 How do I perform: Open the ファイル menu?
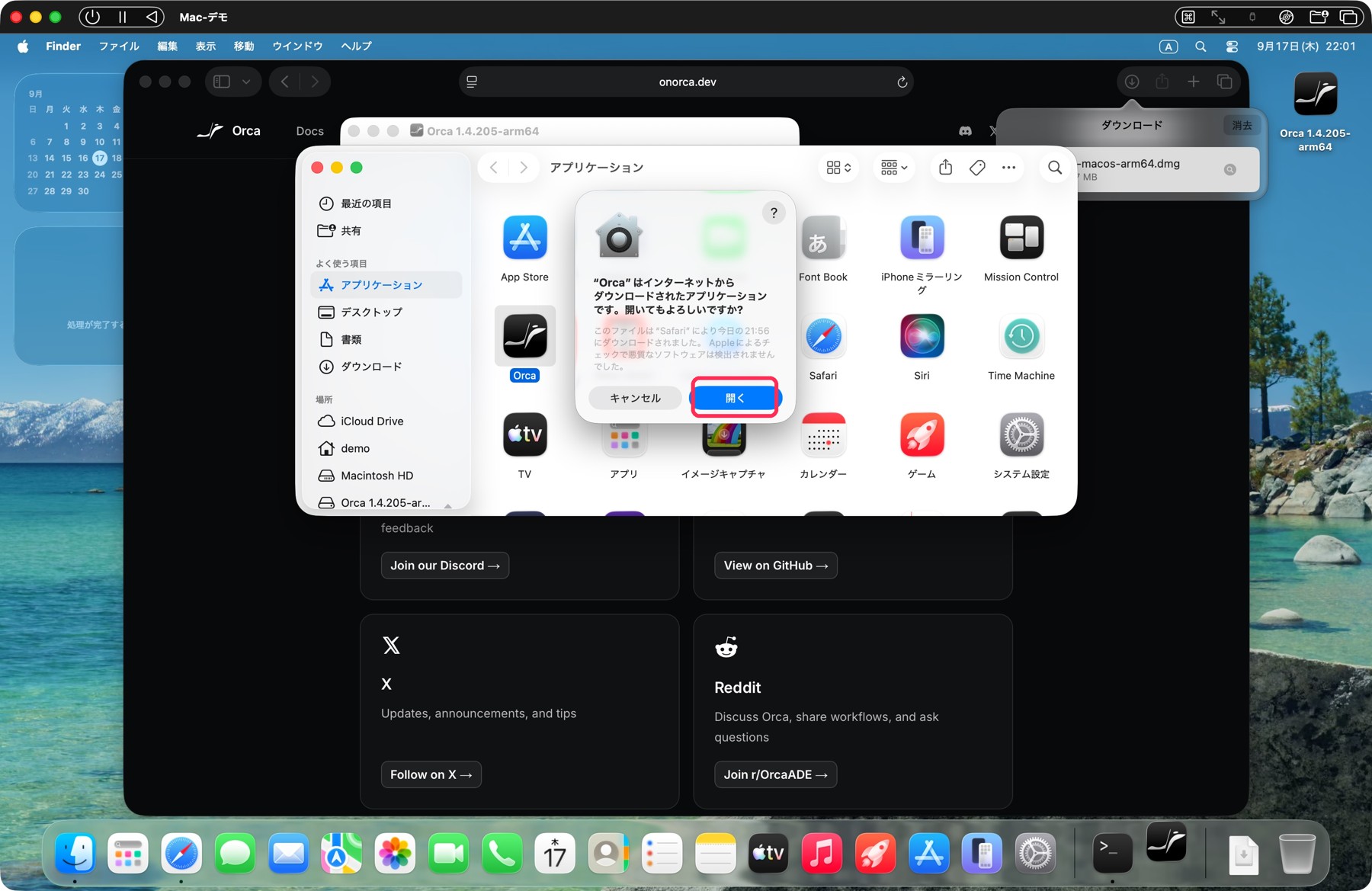coord(119,46)
